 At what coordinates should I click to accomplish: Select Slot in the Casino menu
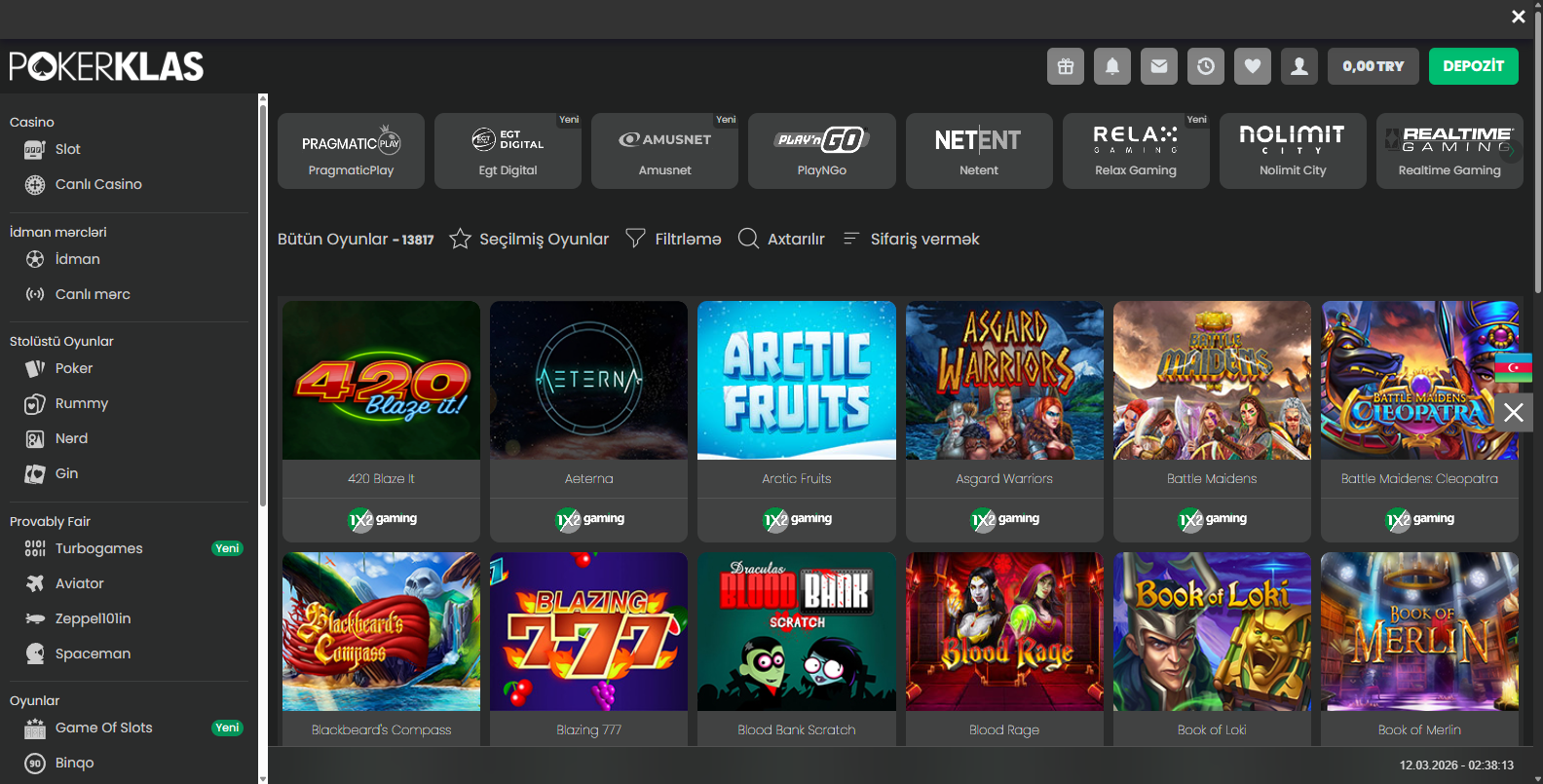click(x=67, y=149)
